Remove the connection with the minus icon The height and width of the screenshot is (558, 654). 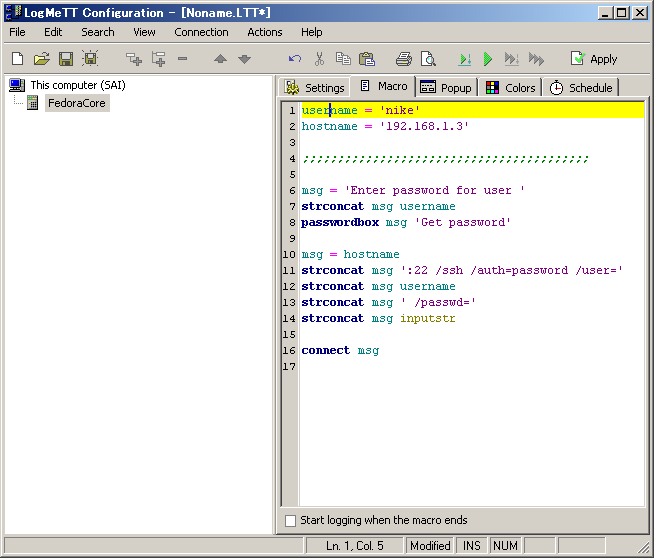click(182, 59)
